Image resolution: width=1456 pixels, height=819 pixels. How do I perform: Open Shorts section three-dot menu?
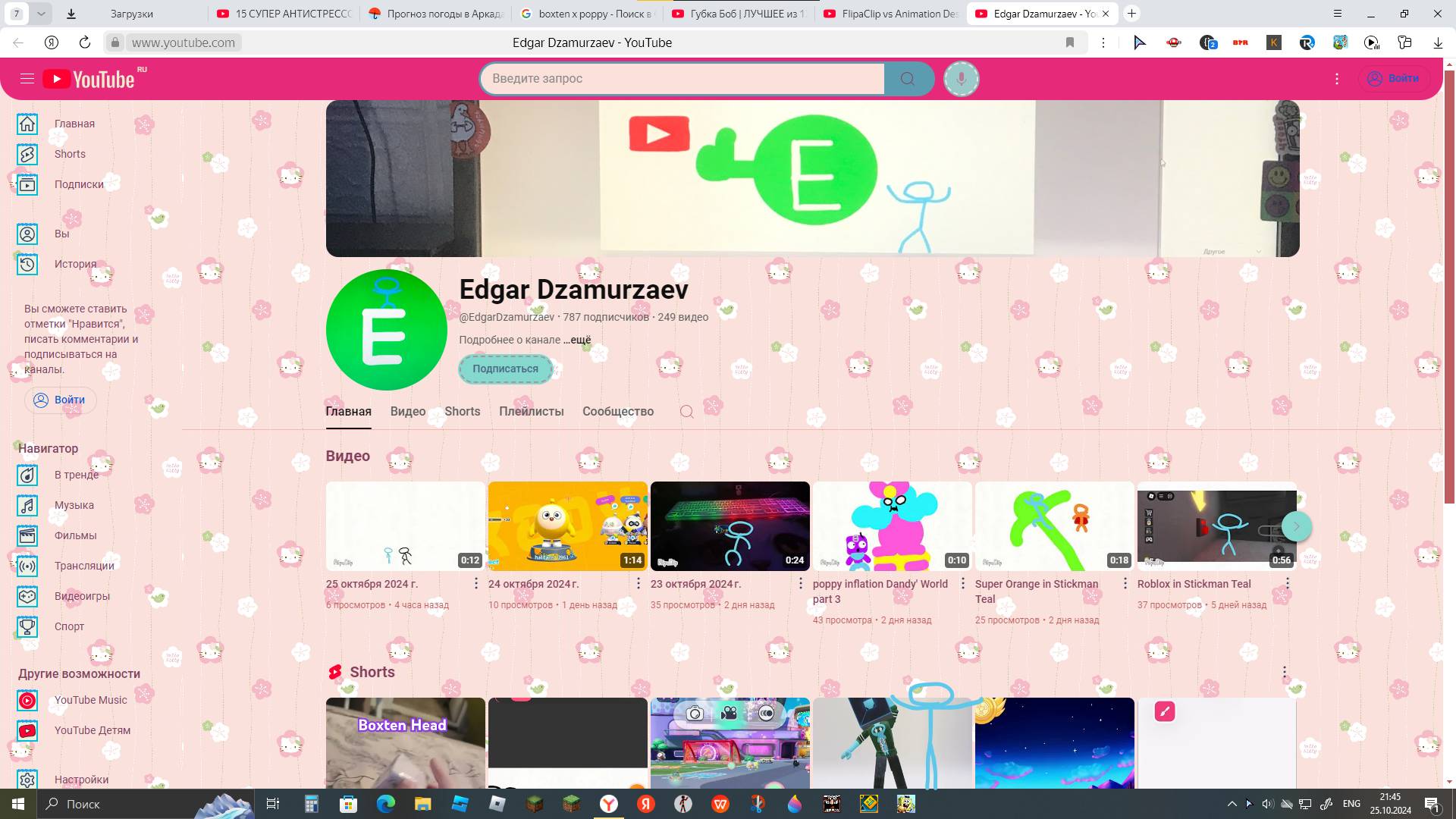coord(1285,673)
